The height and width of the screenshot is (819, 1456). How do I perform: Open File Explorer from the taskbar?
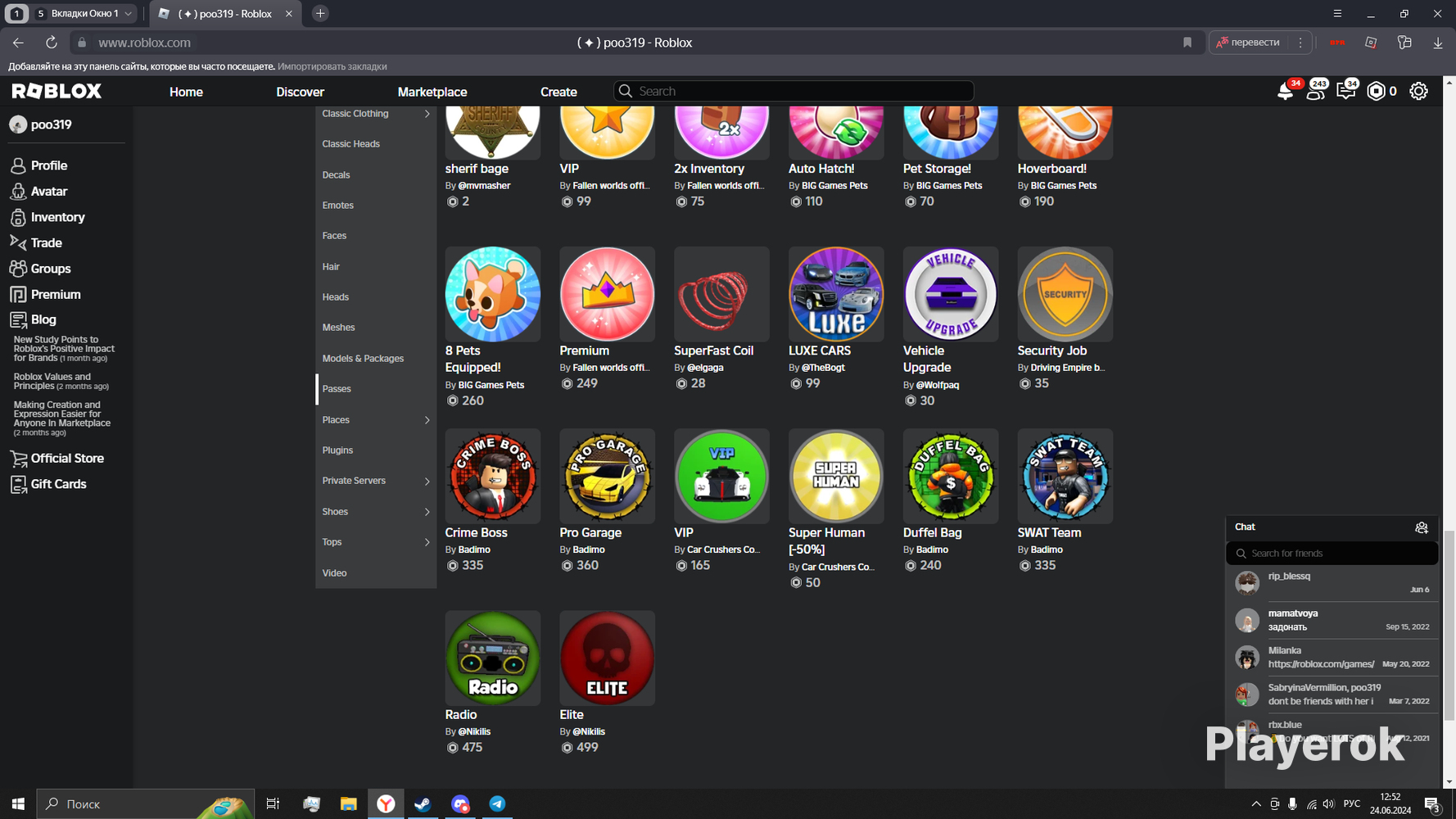click(x=348, y=804)
